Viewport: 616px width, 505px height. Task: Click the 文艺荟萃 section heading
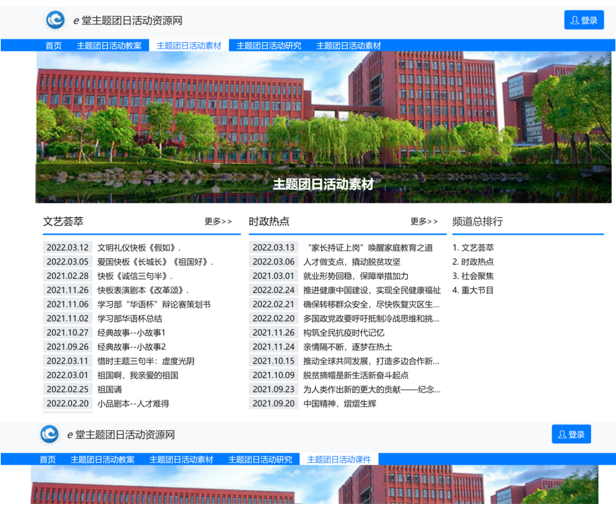coord(63,221)
